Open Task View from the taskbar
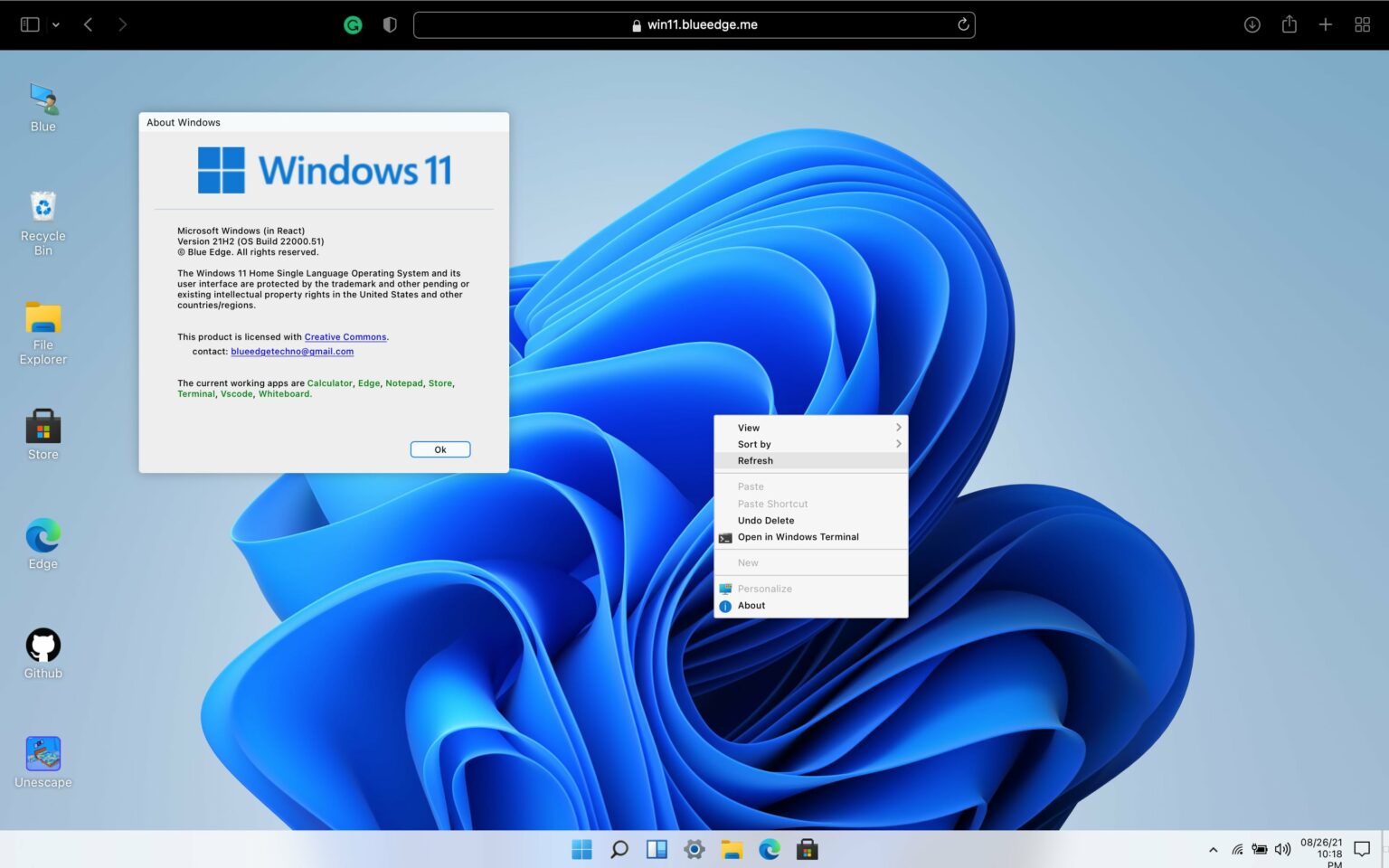 click(657, 849)
